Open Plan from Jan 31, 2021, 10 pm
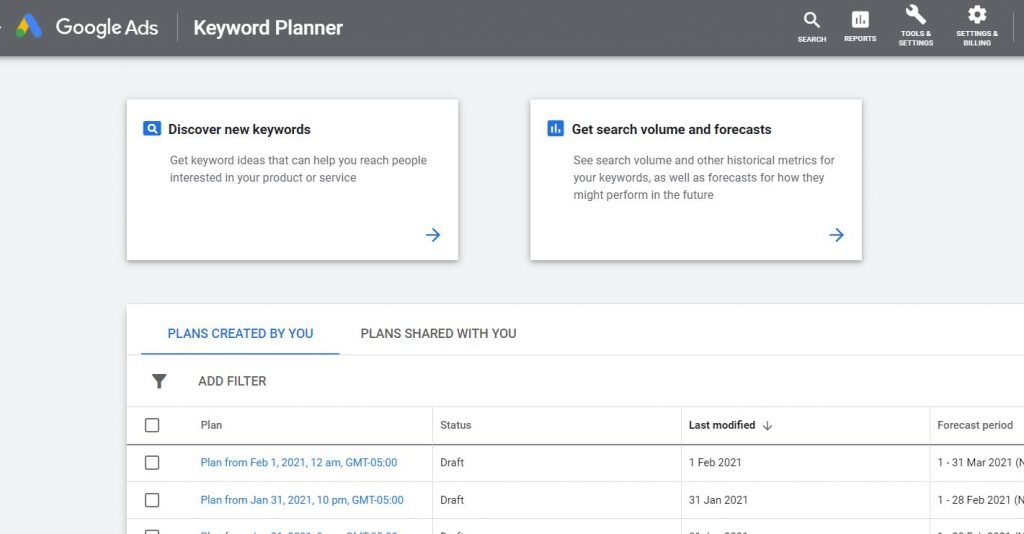 point(302,500)
